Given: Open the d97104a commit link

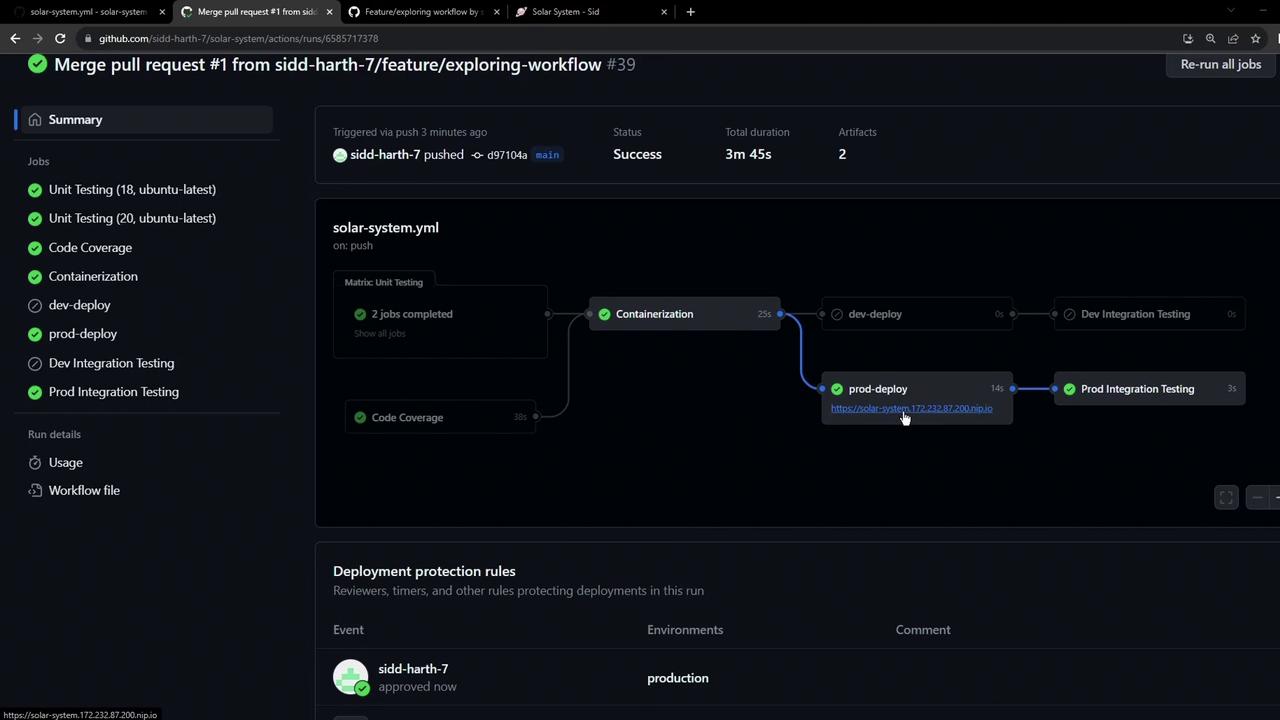Looking at the screenshot, I should 506,155.
